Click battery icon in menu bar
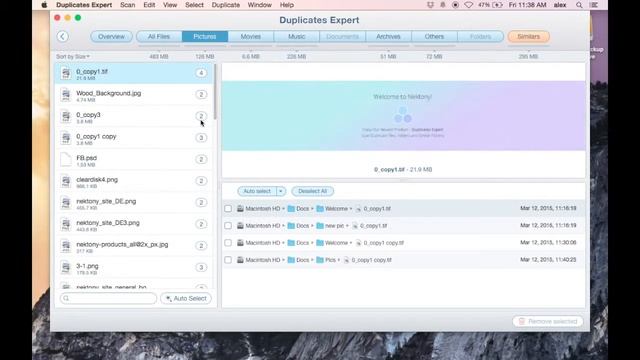640x360 pixels. [498, 5]
